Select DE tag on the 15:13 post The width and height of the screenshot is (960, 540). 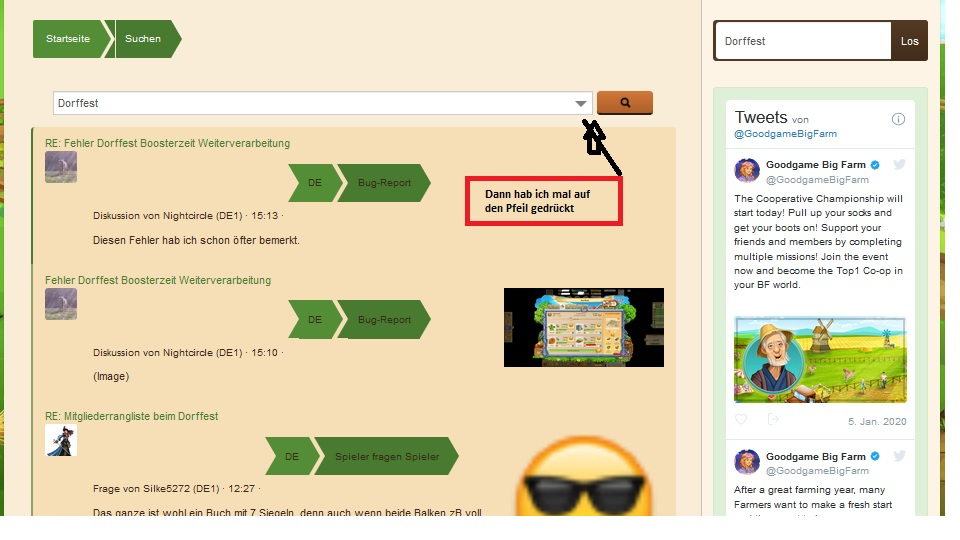(315, 182)
